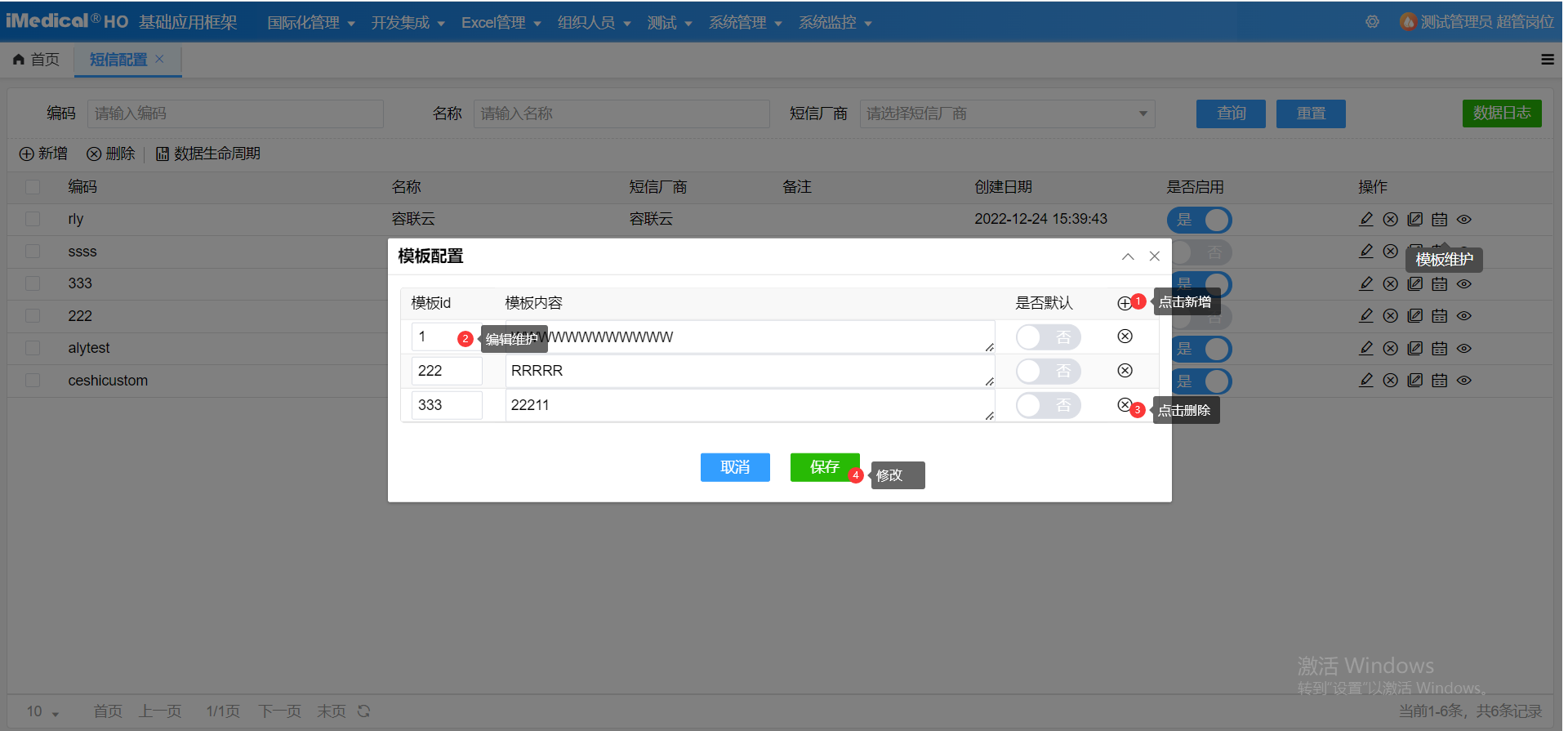Click the 模板内容 textarea containing RRRRR
The height and width of the screenshot is (731, 1568).
750,371
